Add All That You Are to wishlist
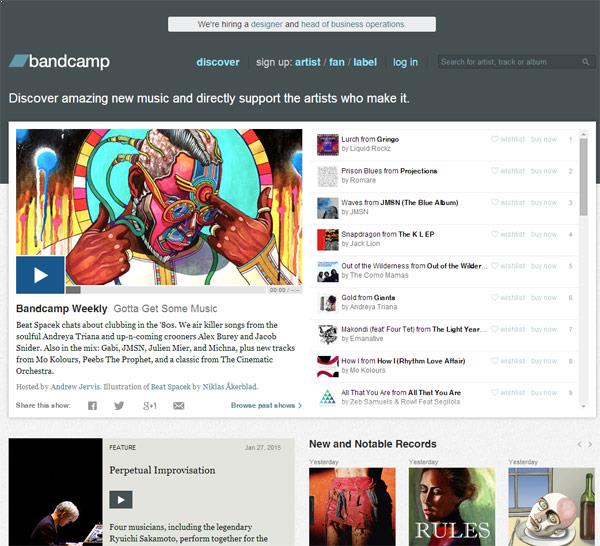Image resolution: width=600 pixels, height=546 pixels. (508, 393)
